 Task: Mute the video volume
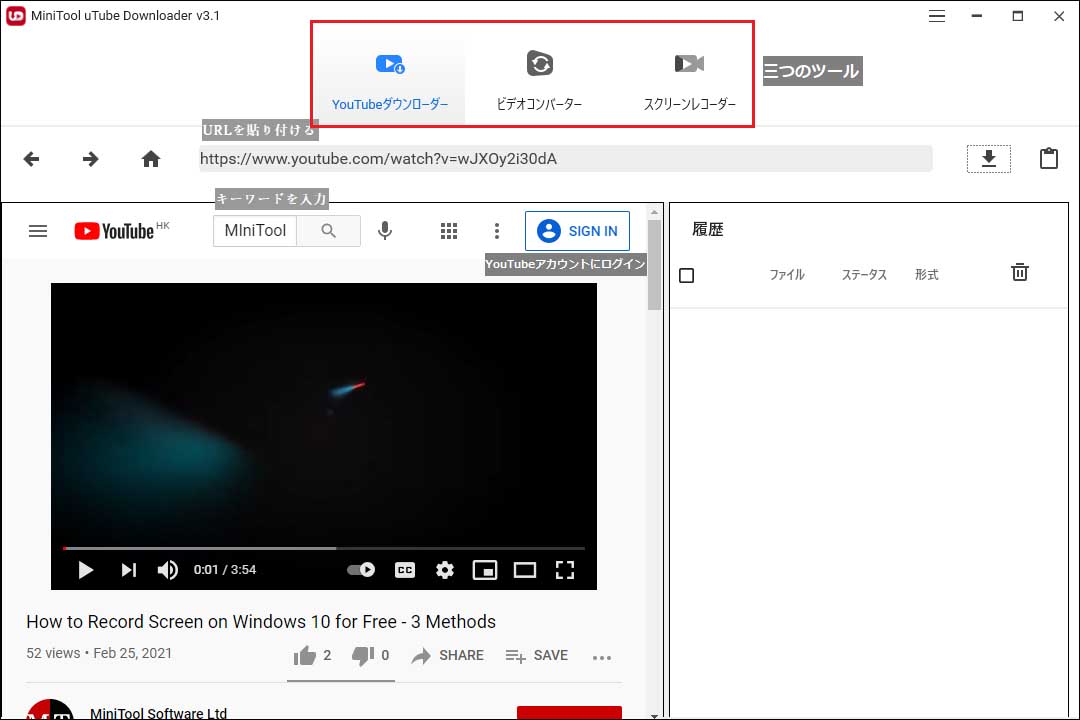[167, 570]
